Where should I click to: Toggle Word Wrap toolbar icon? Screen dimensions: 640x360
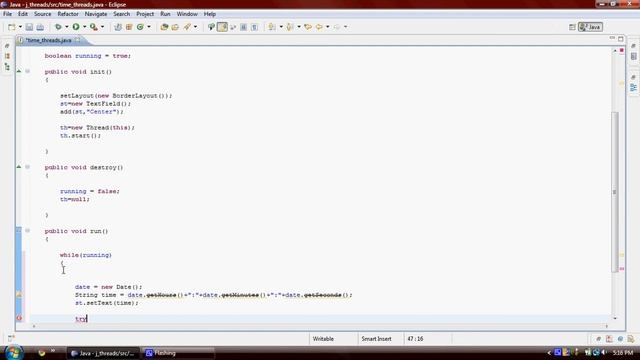233,27
